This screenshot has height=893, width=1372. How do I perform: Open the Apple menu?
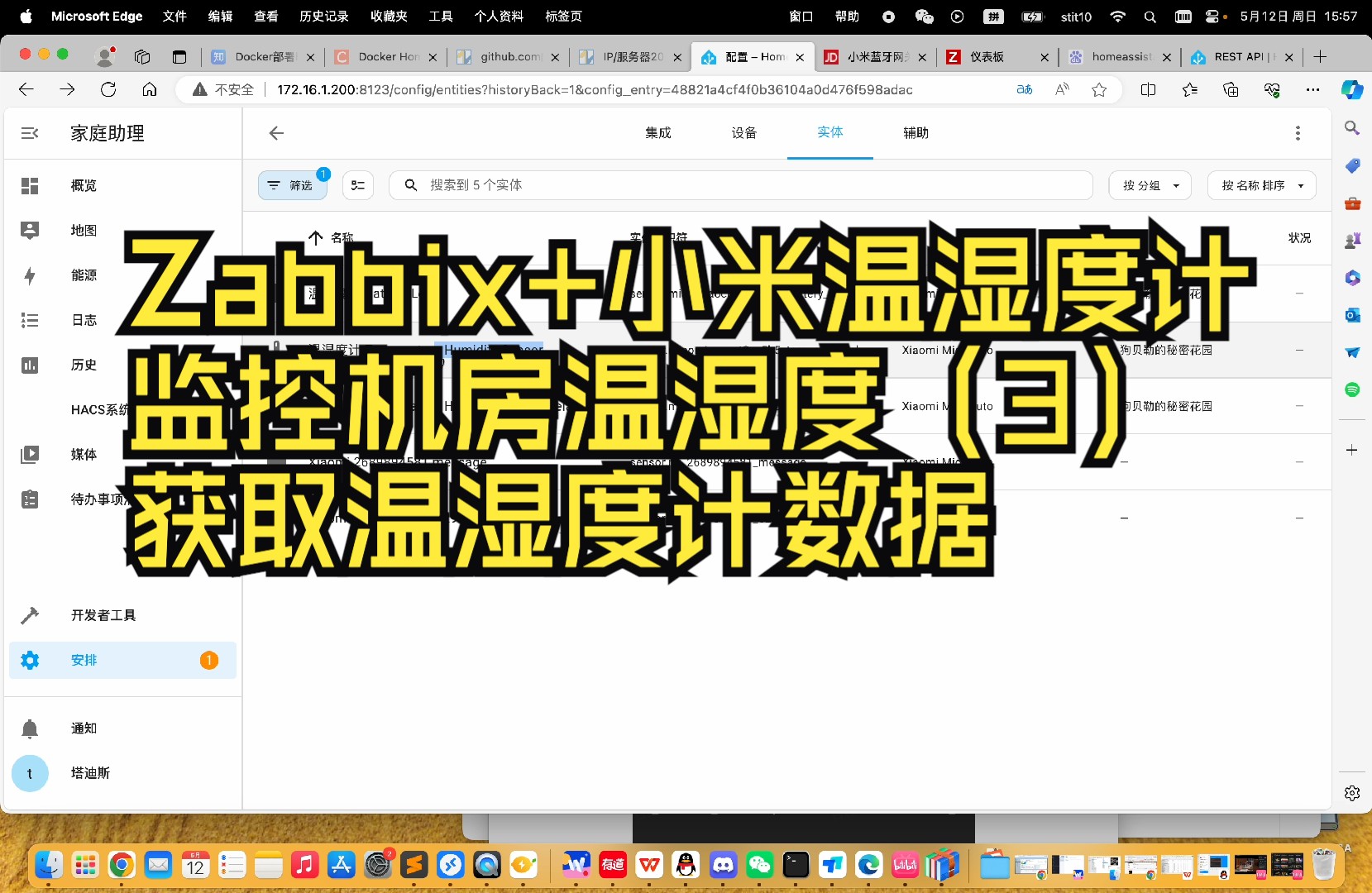click(26, 17)
